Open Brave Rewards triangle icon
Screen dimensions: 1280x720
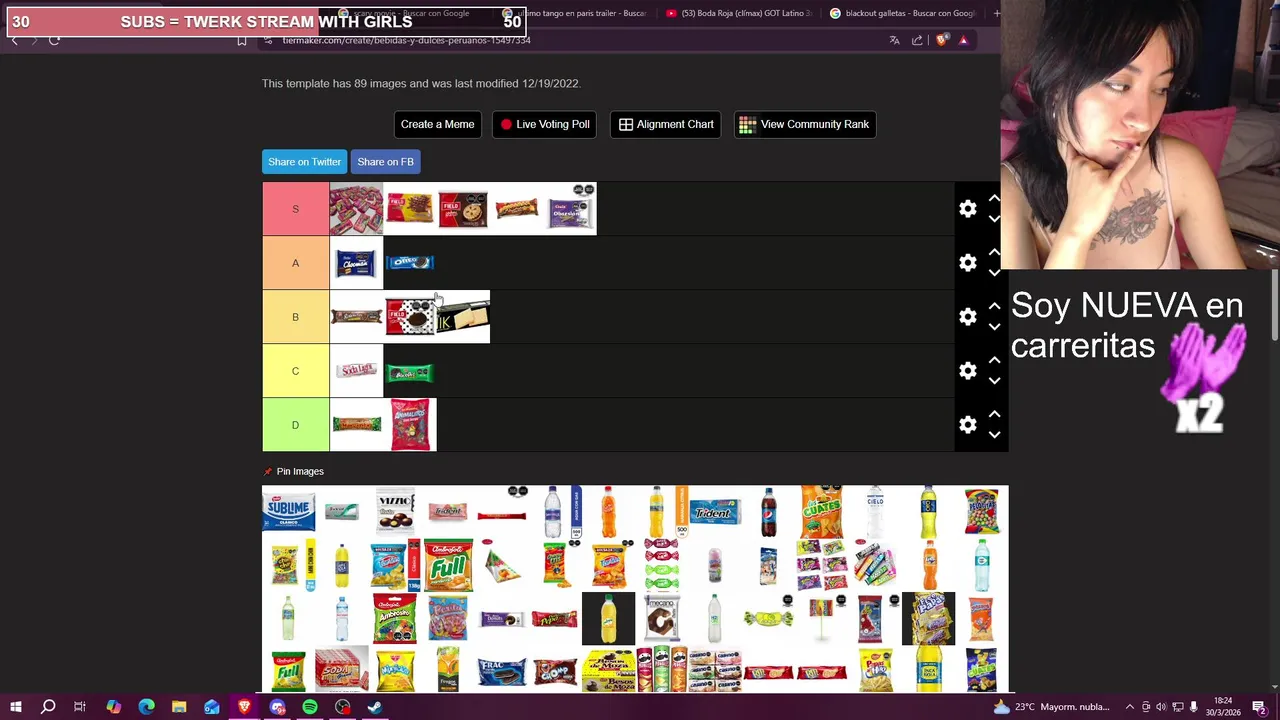coord(963,40)
